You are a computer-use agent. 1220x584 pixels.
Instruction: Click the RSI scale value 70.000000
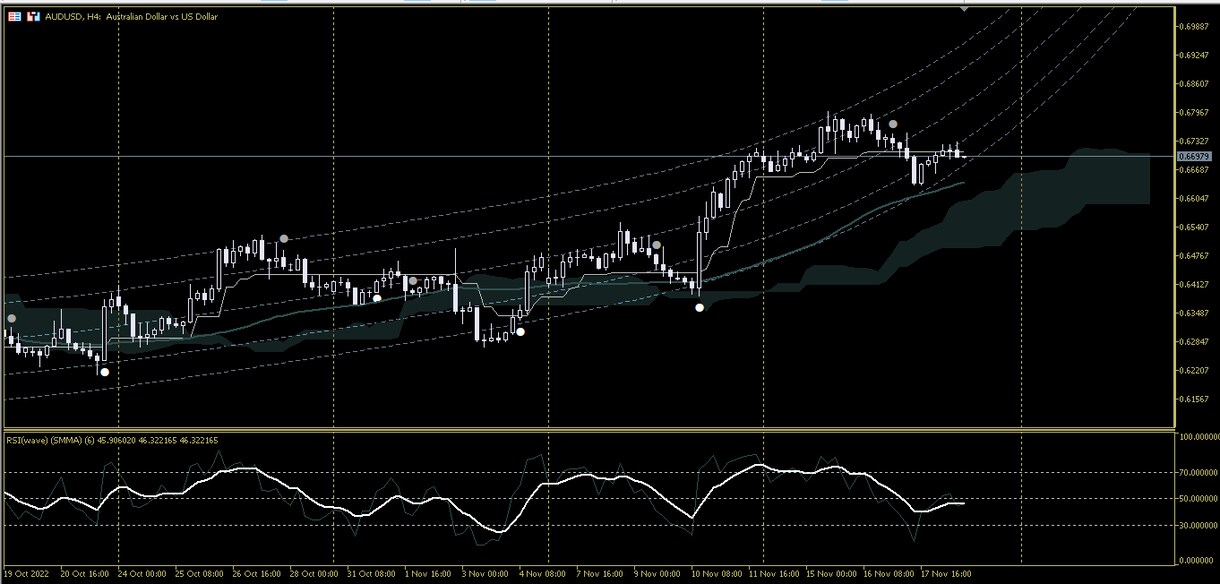pyautogui.click(x=1198, y=472)
